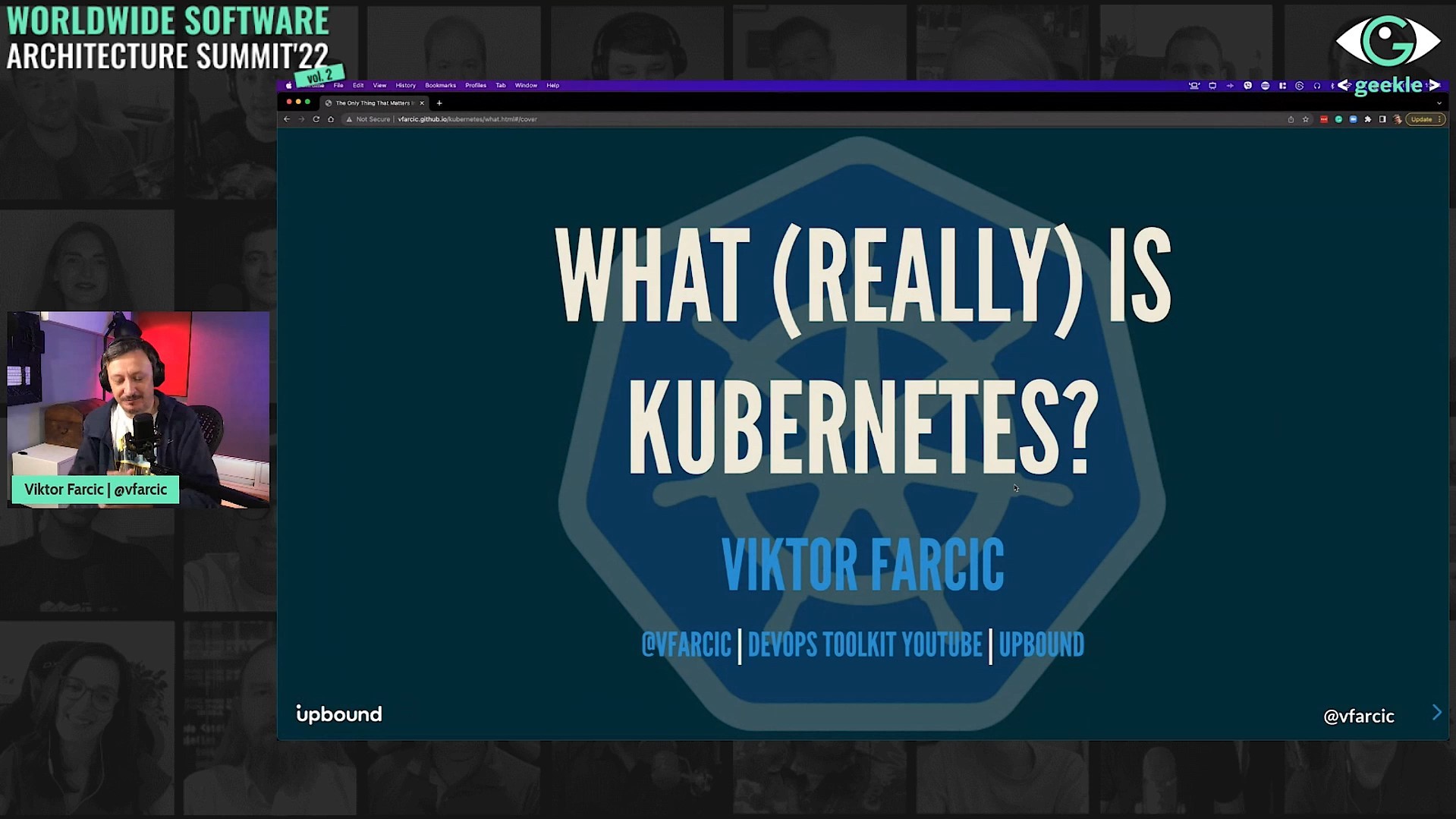Open the browser home page
Viewport: 1456px width, 819px height.
(x=331, y=119)
